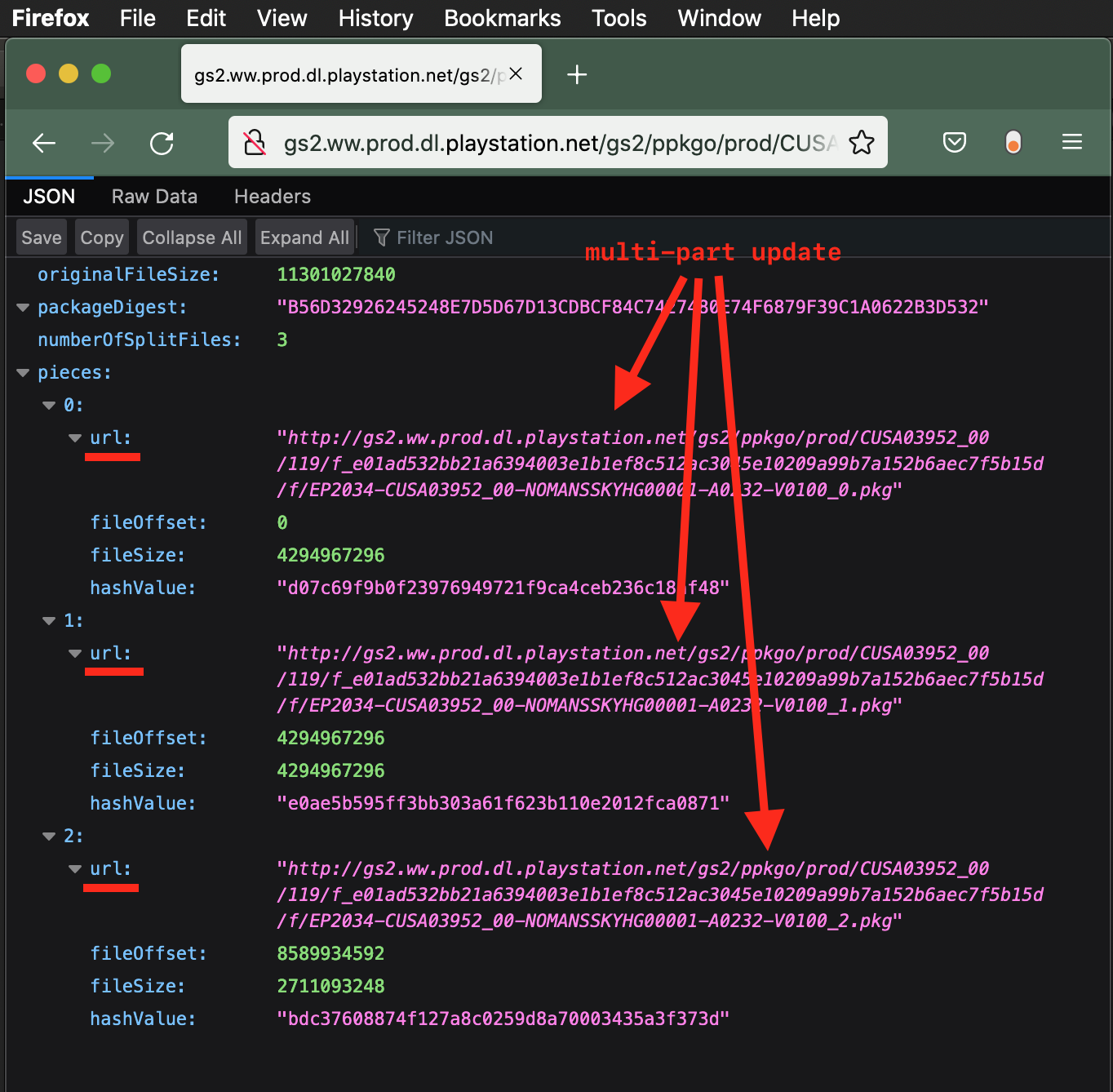Click the Filter JSON funnel icon
1113x1092 pixels.
pyautogui.click(x=381, y=237)
